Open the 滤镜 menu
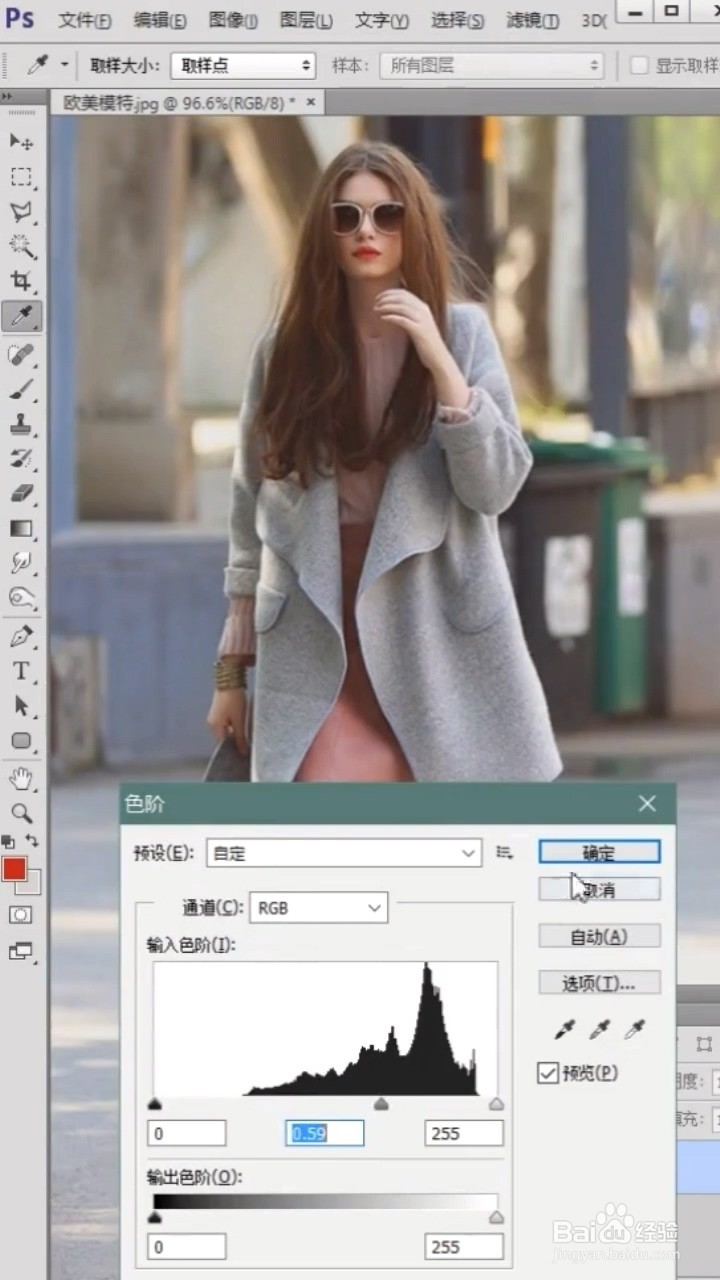This screenshot has height=1280, width=720. 533,20
